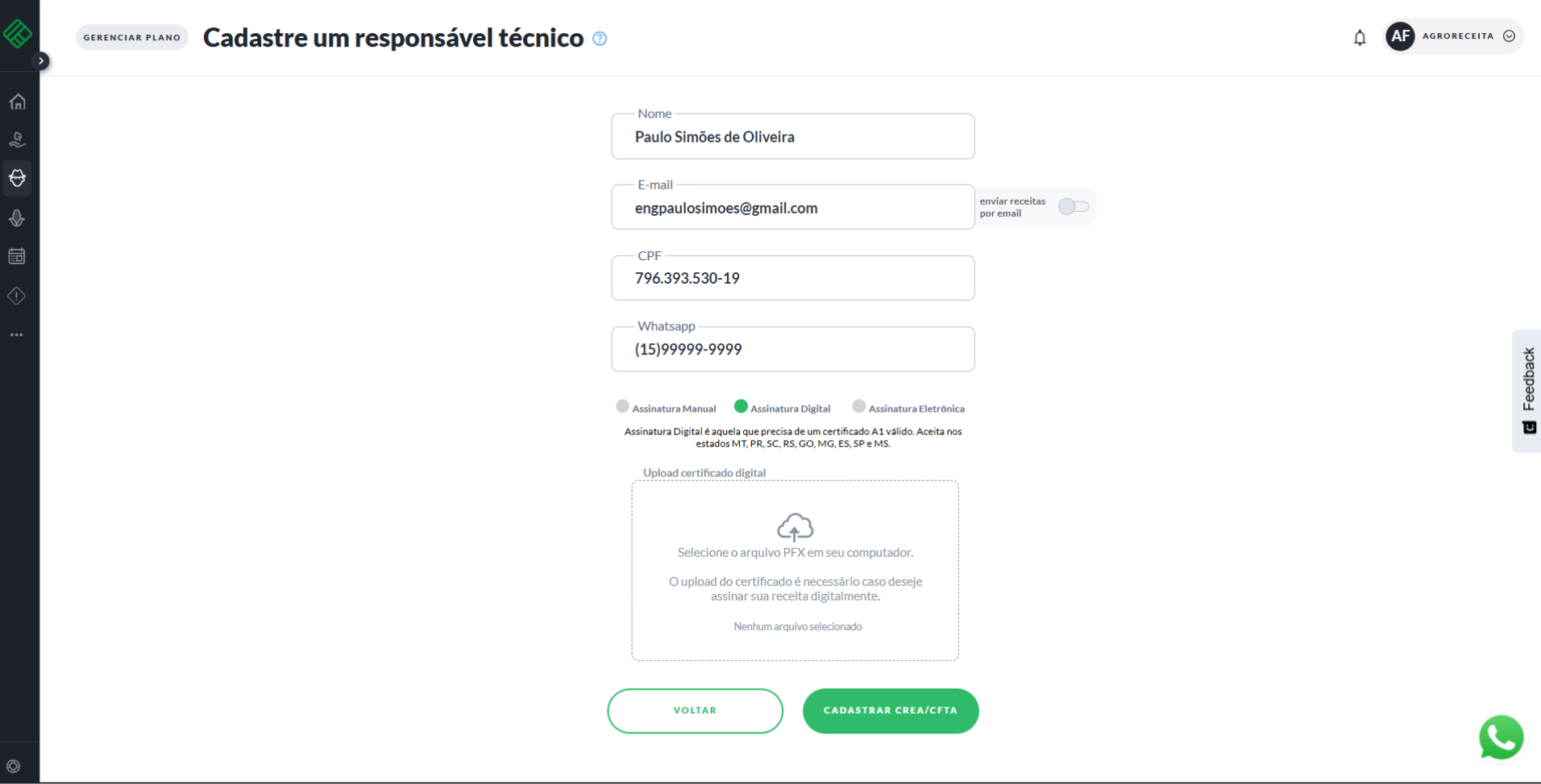The height and width of the screenshot is (784, 1541).
Task: Click the Cadastrar CREA/CFTA button
Action: point(891,711)
